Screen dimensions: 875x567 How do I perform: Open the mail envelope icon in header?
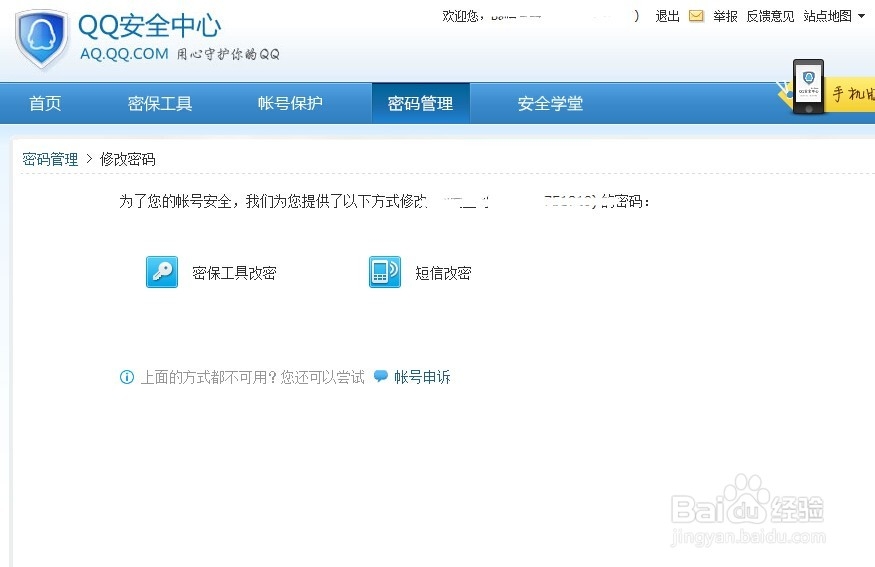(696, 16)
